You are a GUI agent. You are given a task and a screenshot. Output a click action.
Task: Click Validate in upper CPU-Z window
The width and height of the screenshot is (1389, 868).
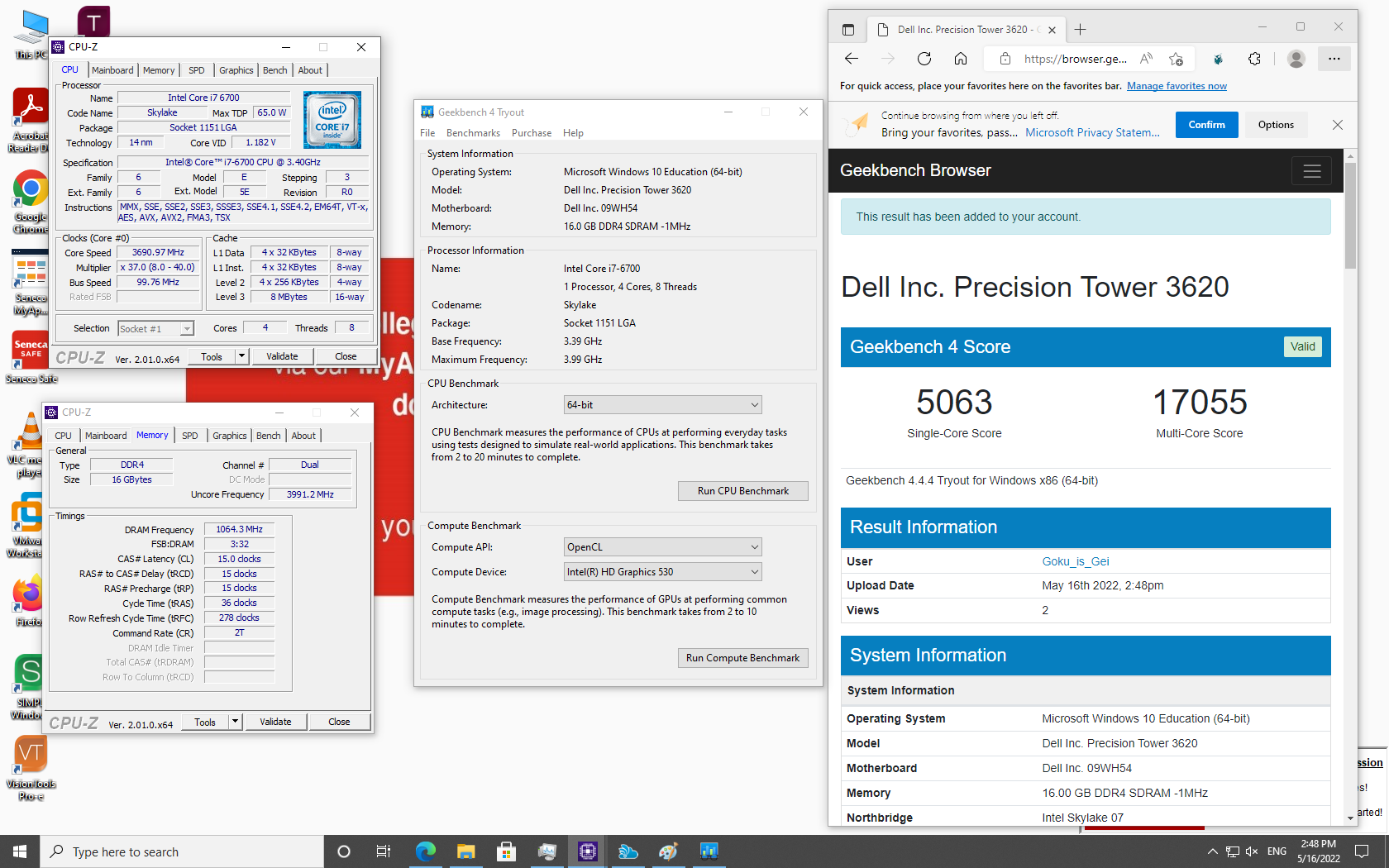pyautogui.click(x=283, y=356)
